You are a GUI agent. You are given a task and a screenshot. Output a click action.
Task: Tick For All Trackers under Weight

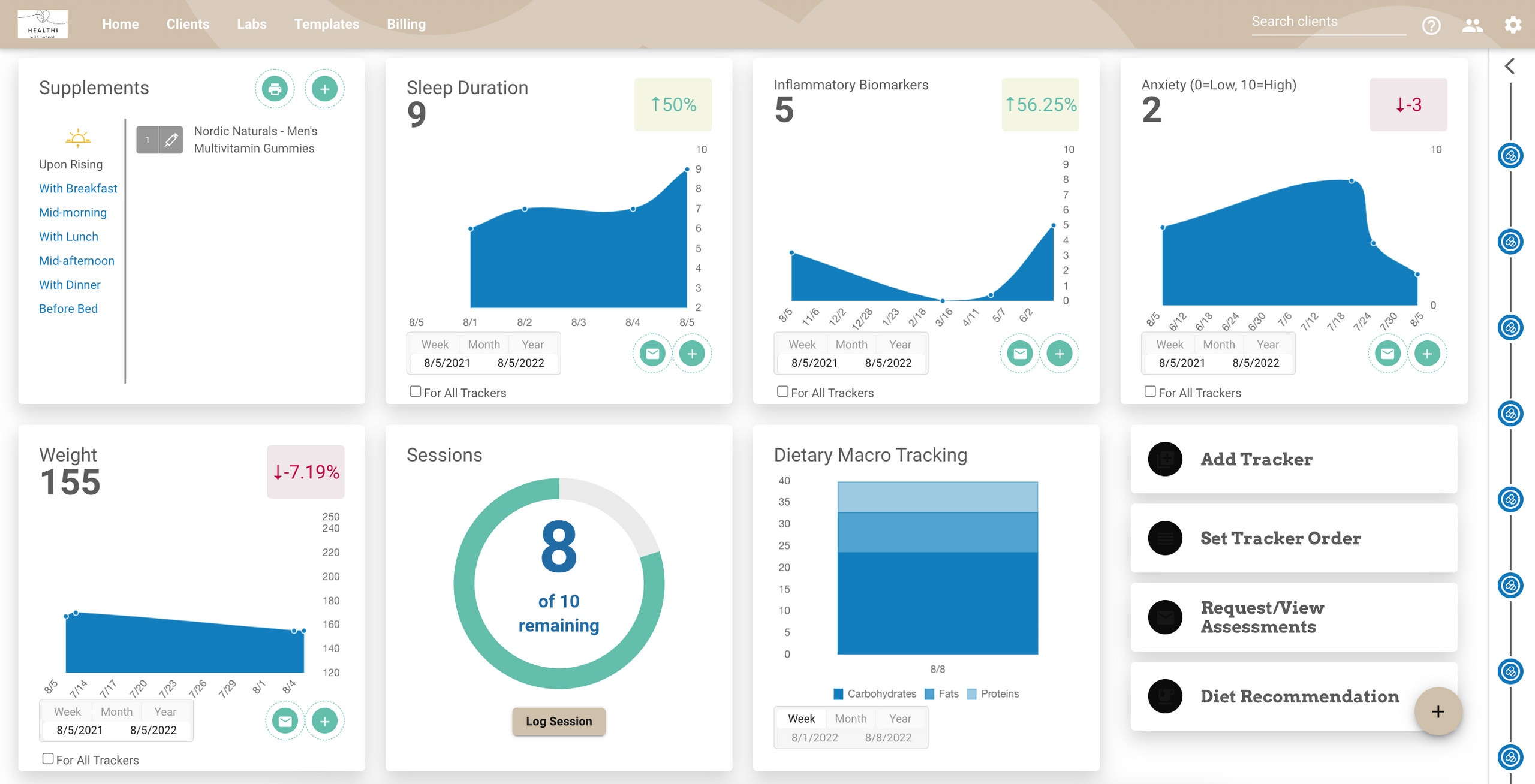48,759
